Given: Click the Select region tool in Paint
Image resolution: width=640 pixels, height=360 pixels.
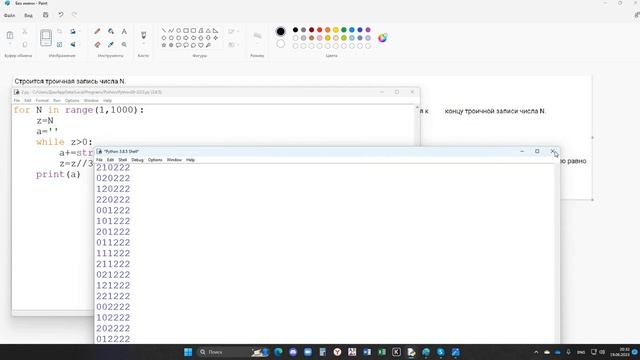Looking at the screenshot, I should pos(46,38).
